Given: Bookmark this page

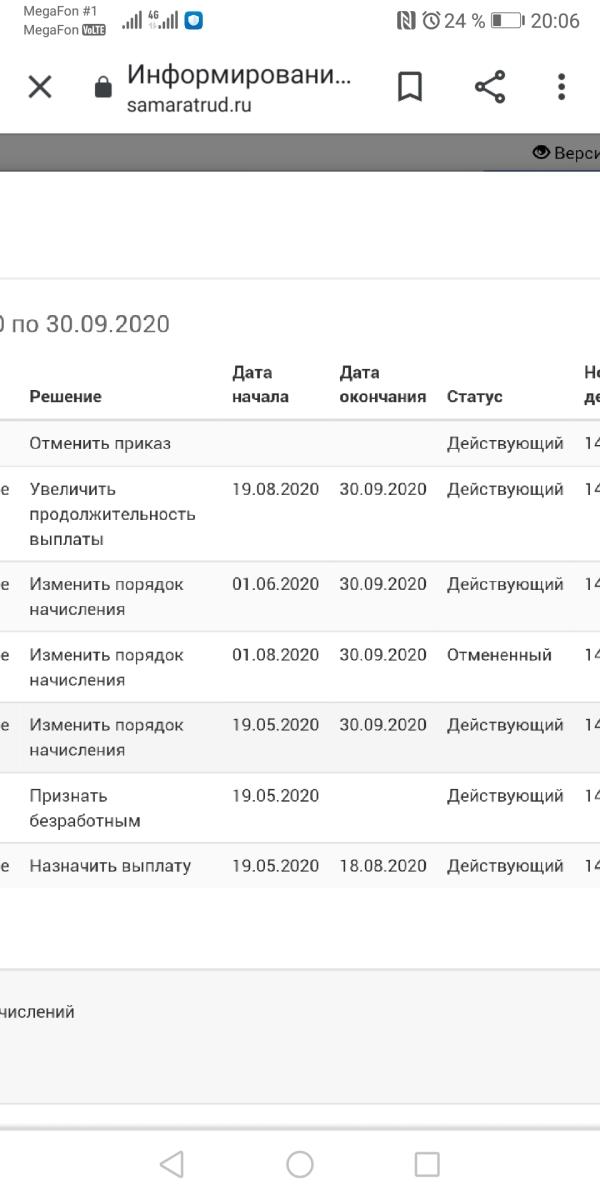Looking at the screenshot, I should (x=409, y=87).
